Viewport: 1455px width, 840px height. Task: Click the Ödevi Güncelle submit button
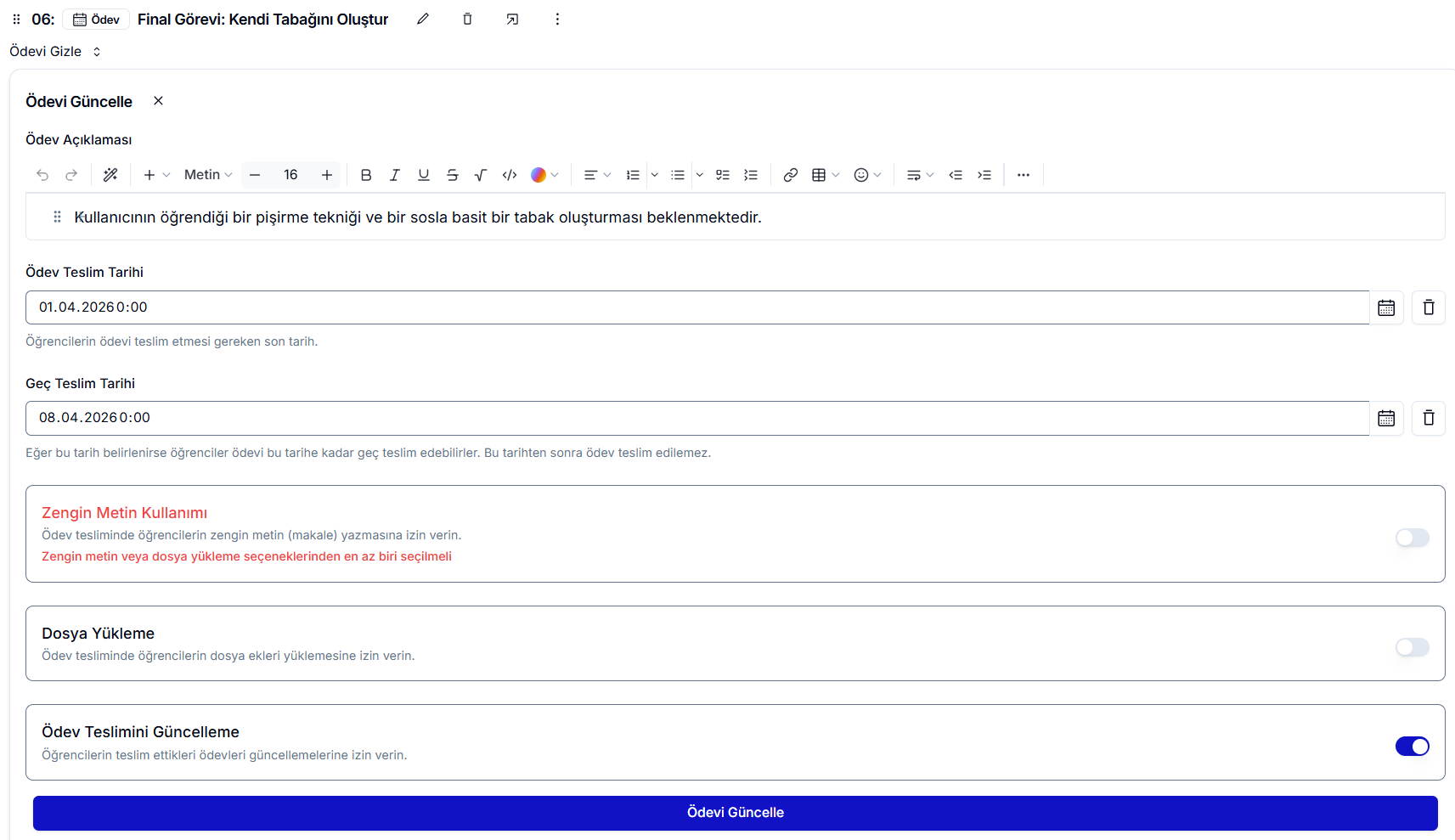click(x=735, y=813)
